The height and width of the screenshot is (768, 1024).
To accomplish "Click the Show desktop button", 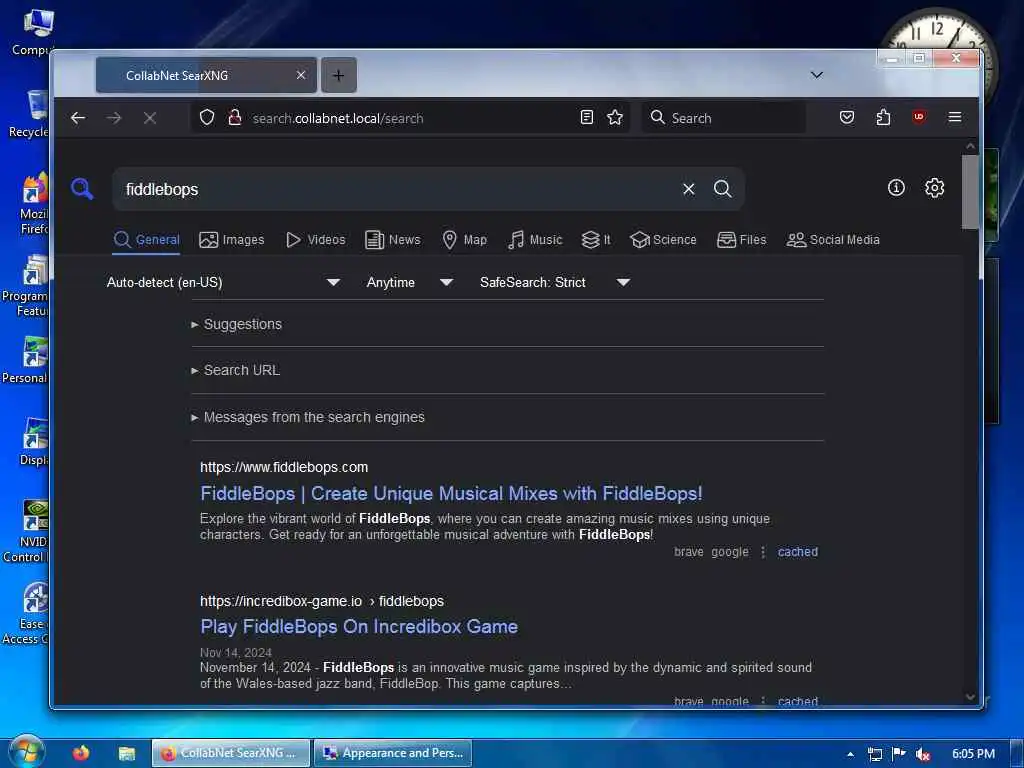I will coord(1016,754).
